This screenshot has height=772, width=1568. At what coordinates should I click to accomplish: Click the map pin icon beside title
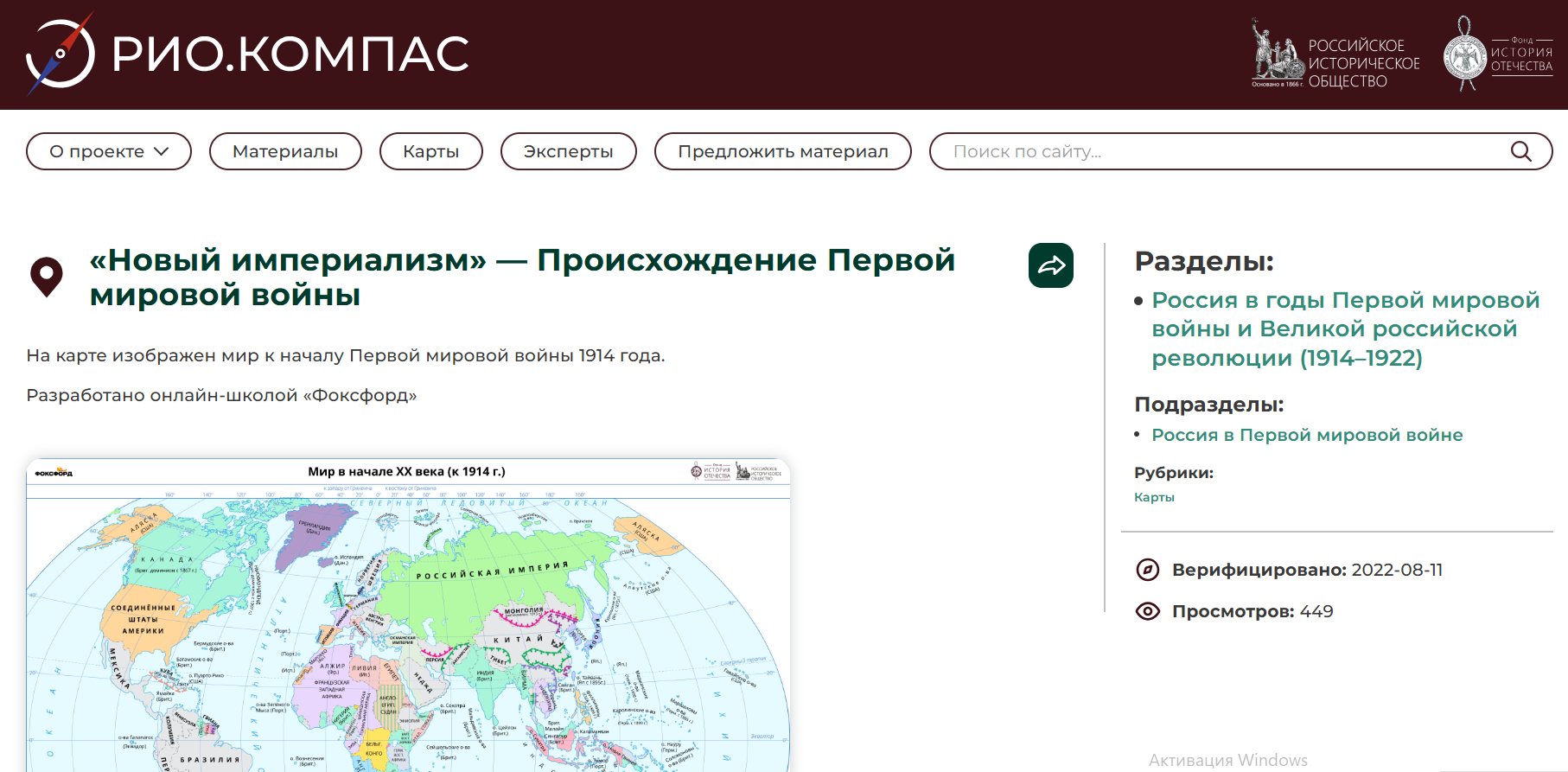(47, 277)
